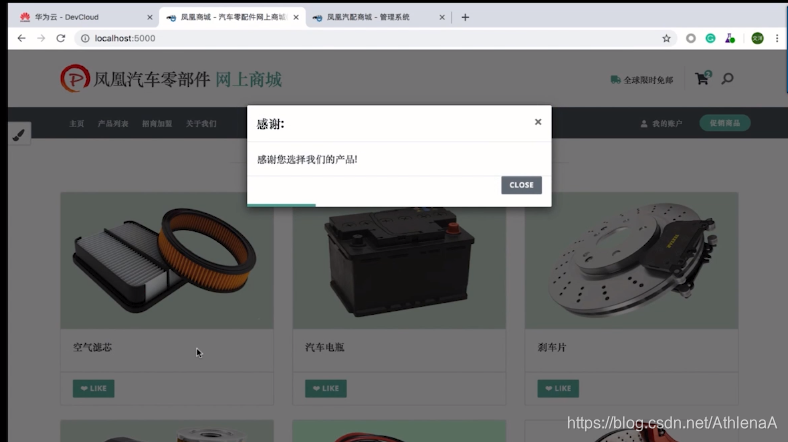Screen dimensions: 788x442
Task: Click the Phoenix logo icon
Action: click(75, 78)
